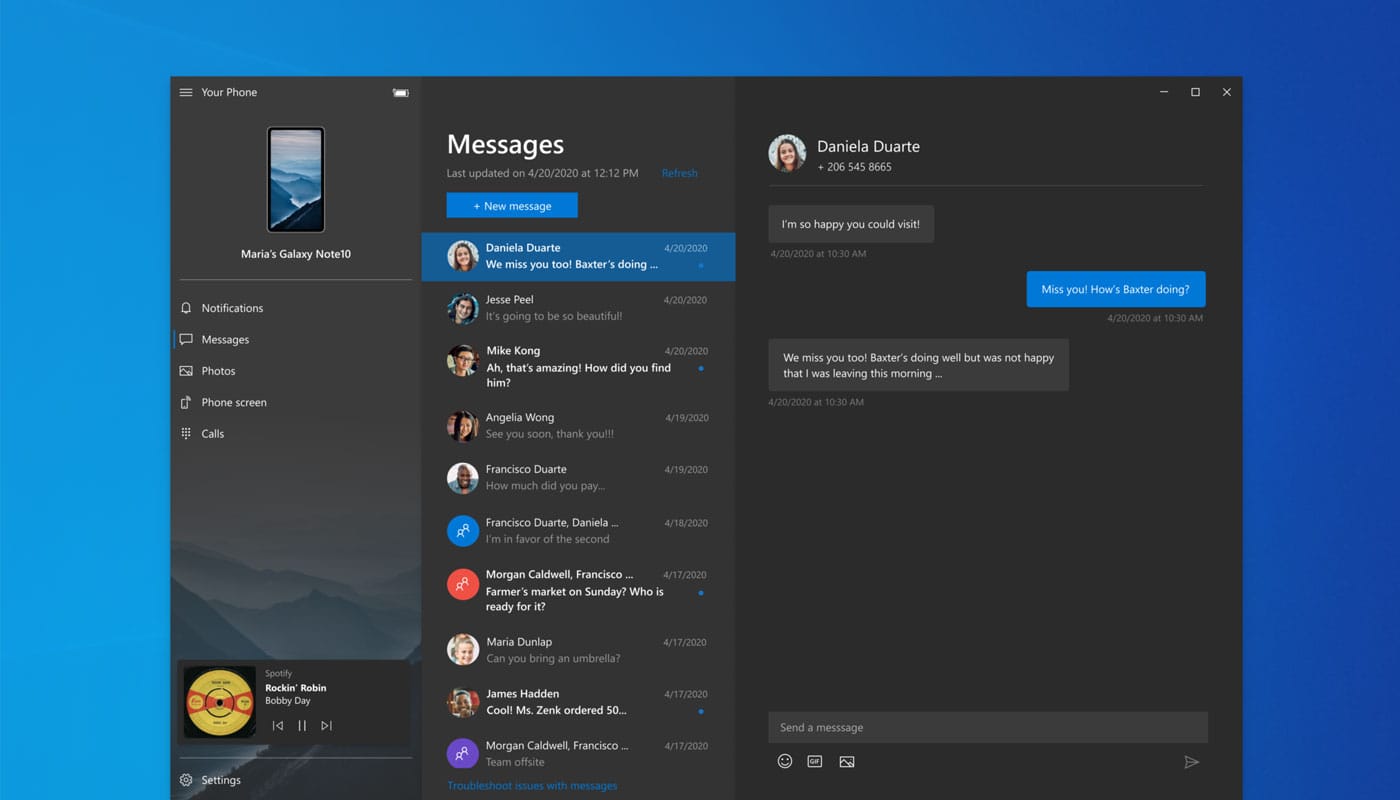Viewport: 1400px width, 800px height.
Task: Open 'I'm in favor of the second' group chat
Action: click(x=578, y=531)
